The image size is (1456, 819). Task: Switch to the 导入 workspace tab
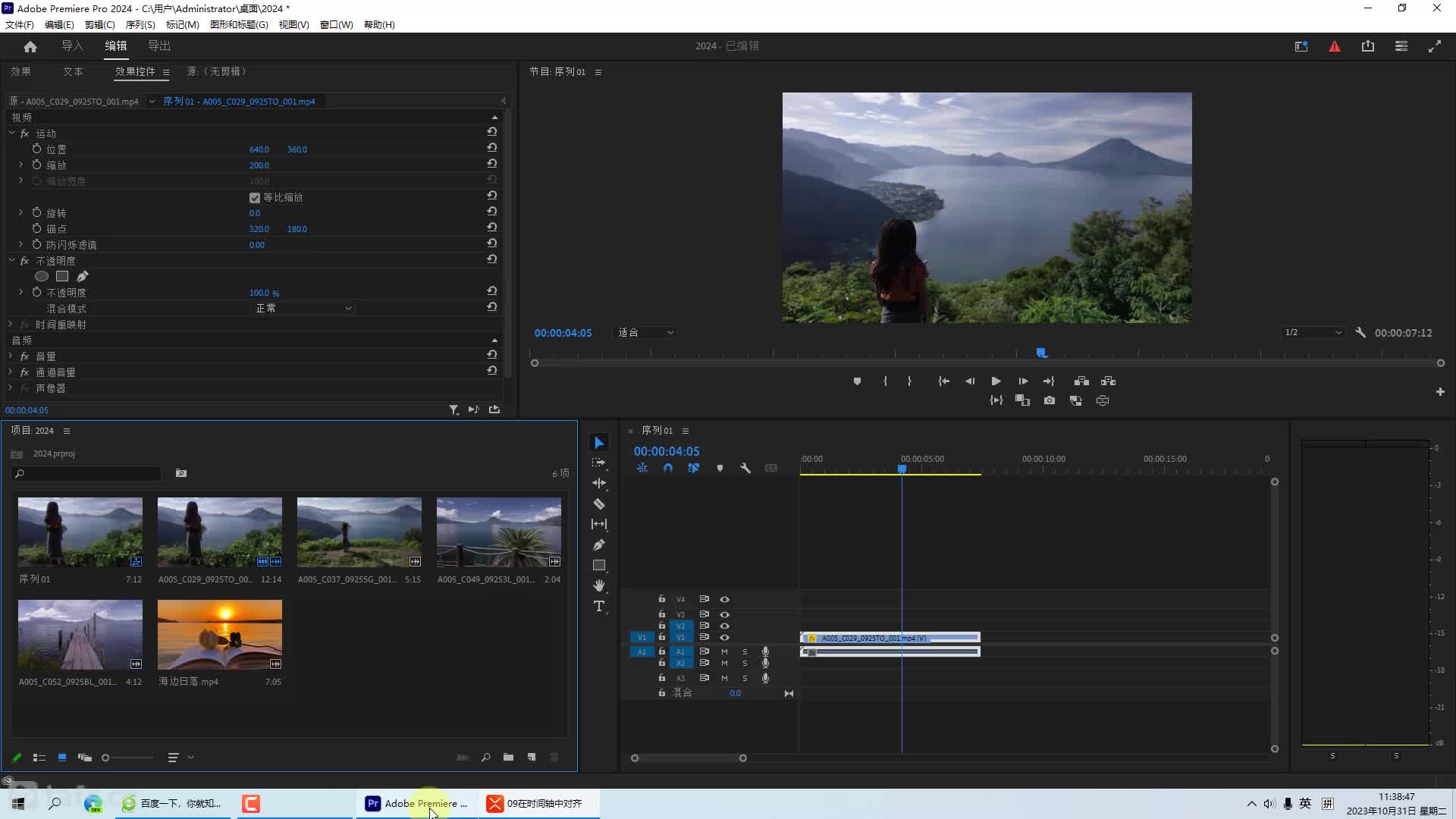coord(72,46)
